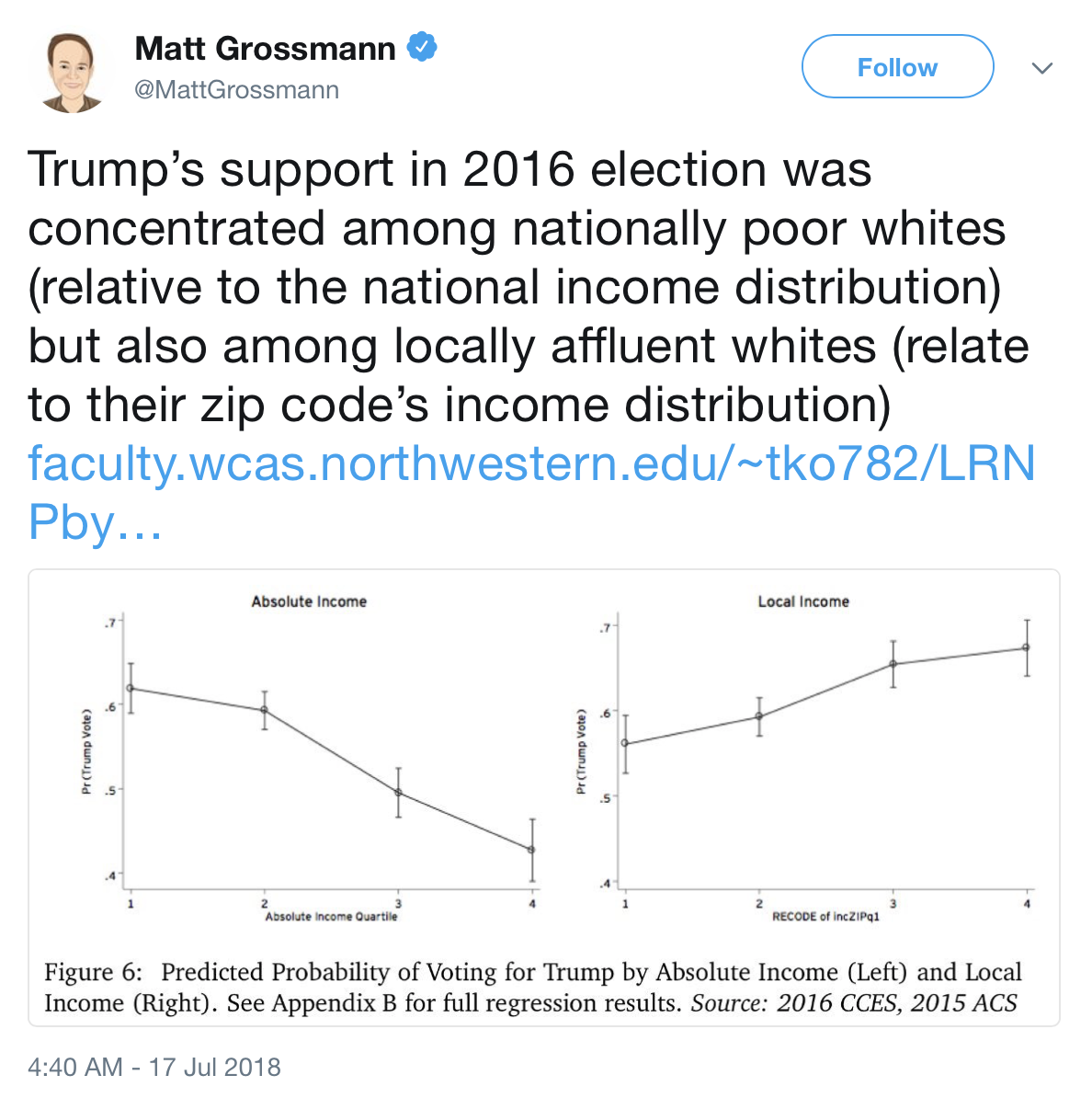The width and height of the screenshot is (1092, 1098).
Task: Click the RECODE of incZIPq1 axis label
Action: [x=825, y=917]
